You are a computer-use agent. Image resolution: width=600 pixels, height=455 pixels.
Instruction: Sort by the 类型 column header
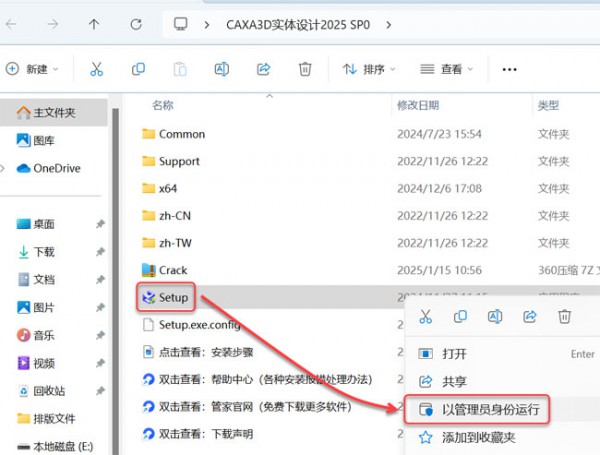[x=548, y=105]
